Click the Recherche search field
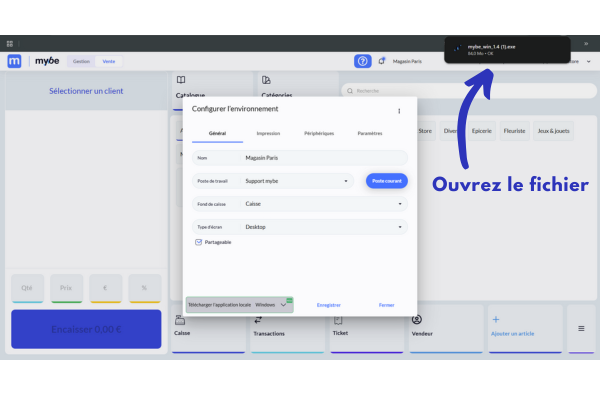Image resolution: width=600 pixels, height=400 pixels. coord(469,91)
